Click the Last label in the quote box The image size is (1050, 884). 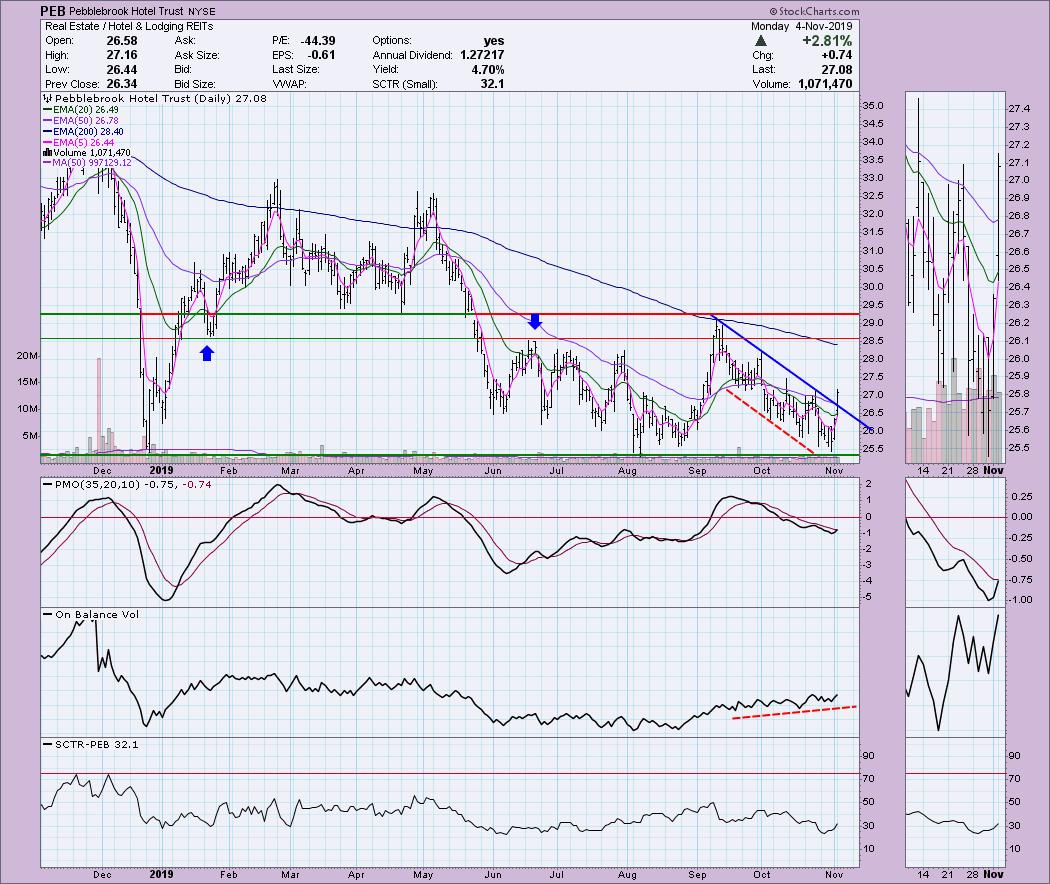tap(763, 70)
